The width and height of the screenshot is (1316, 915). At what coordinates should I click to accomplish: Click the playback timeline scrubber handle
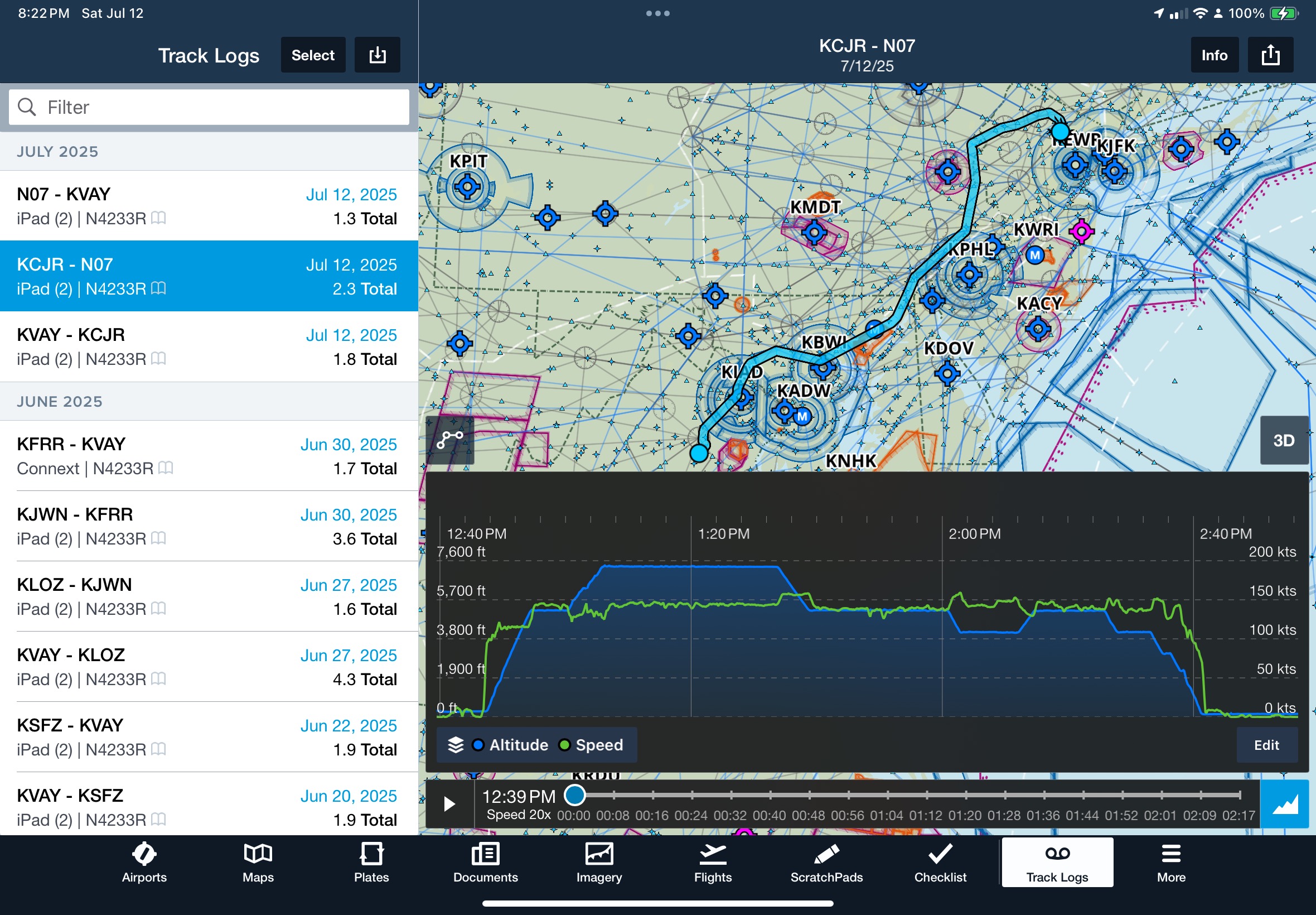click(x=575, y=795)
